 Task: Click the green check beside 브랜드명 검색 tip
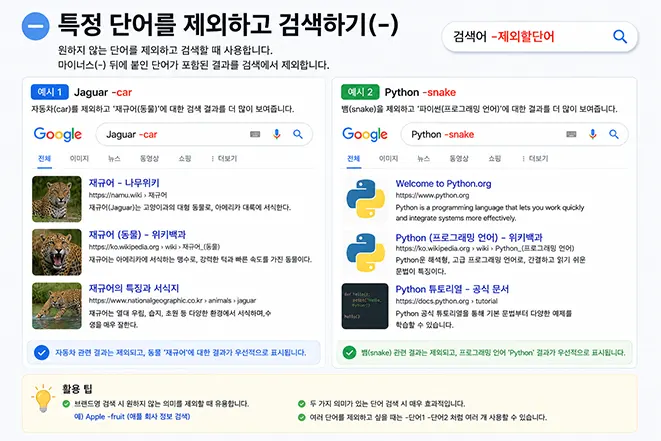(x=66, y=404)
